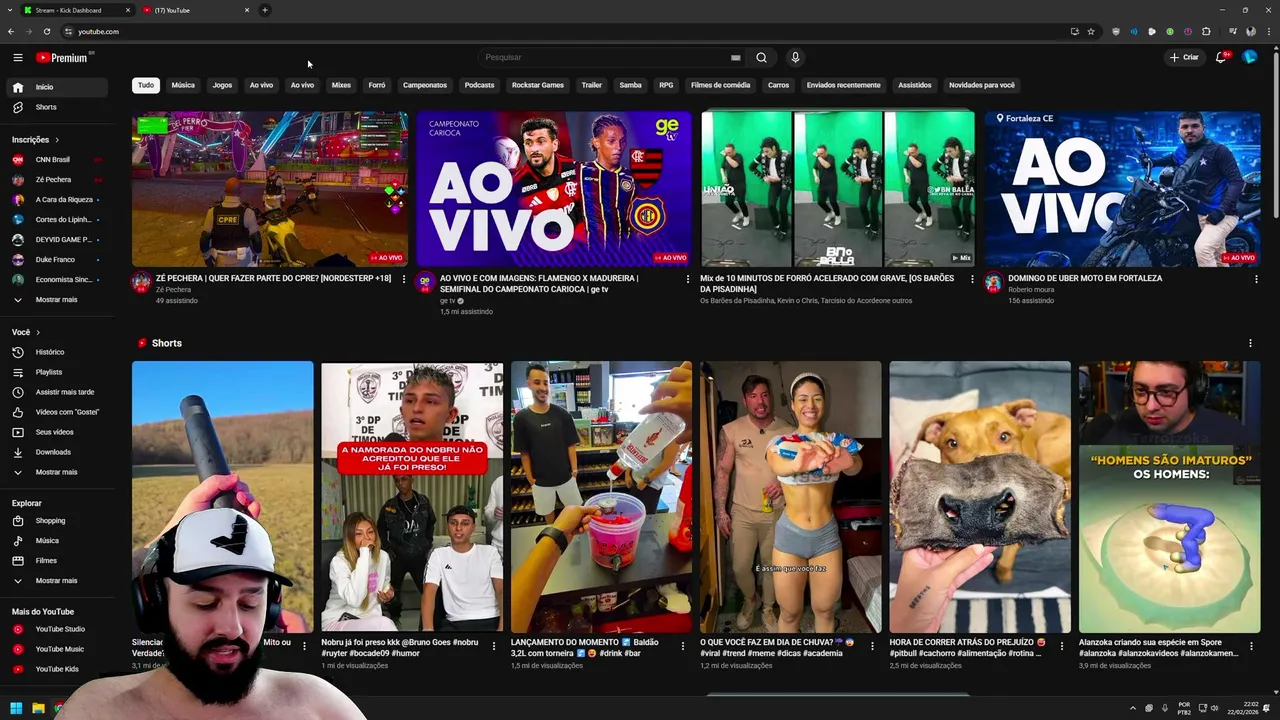Image resolution: width=1280 pixels, height=720 pixels.
Task: Open the hamburger guide menu
Action: tap(17, 57)
